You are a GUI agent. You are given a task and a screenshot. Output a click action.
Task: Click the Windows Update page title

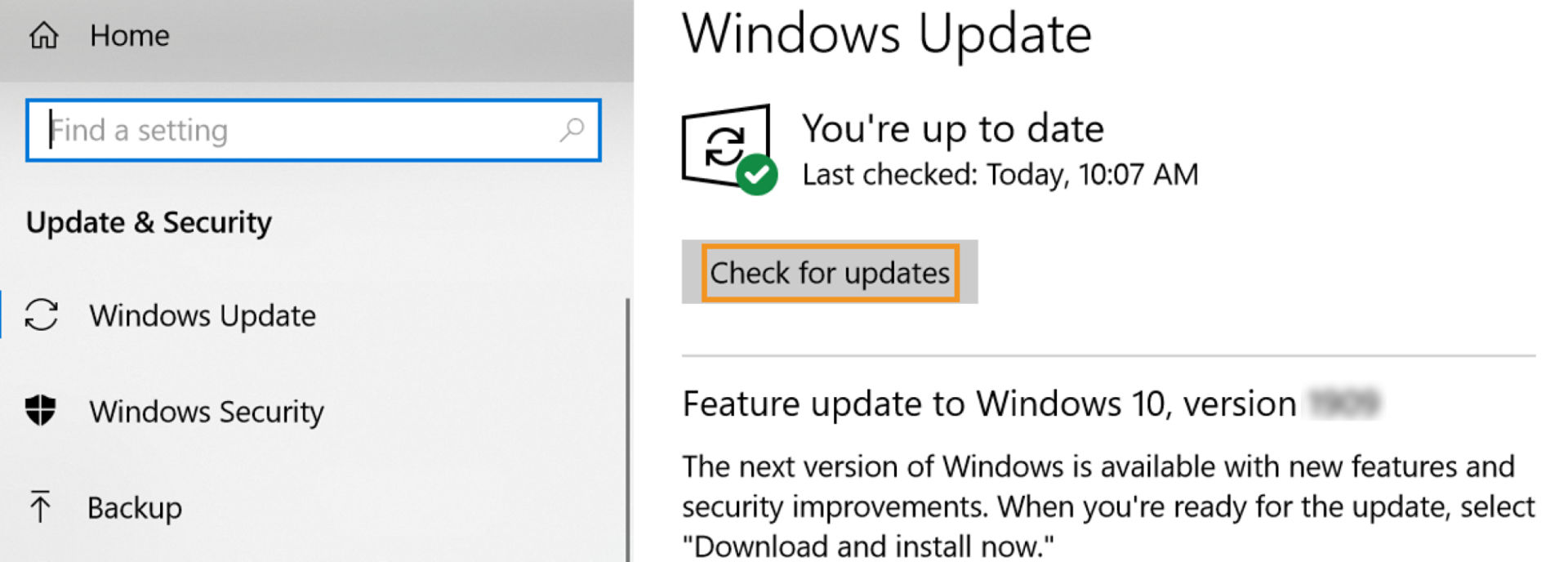point(887,33)
